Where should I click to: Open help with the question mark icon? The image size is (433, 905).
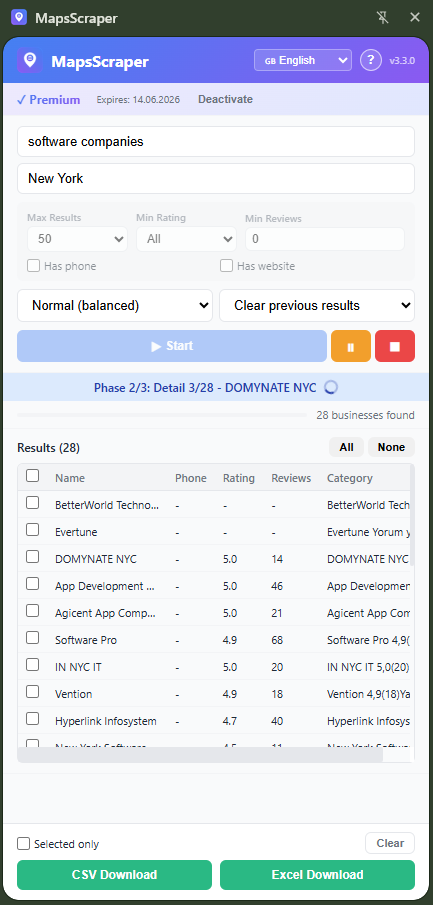[371, 60]
